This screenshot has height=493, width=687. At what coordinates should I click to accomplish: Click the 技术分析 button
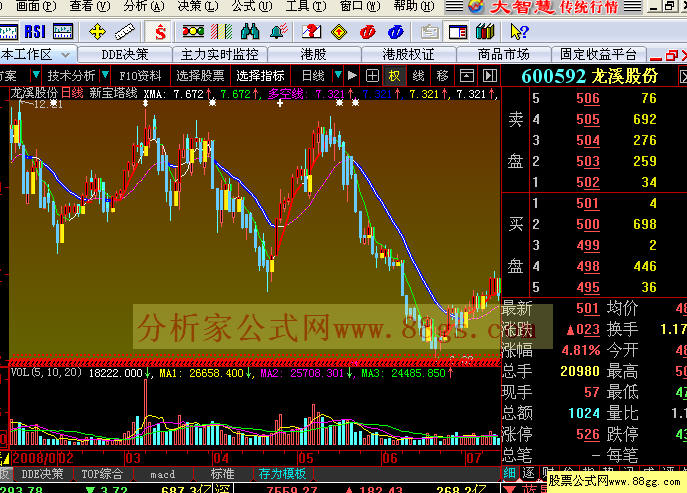click(71, 76)
